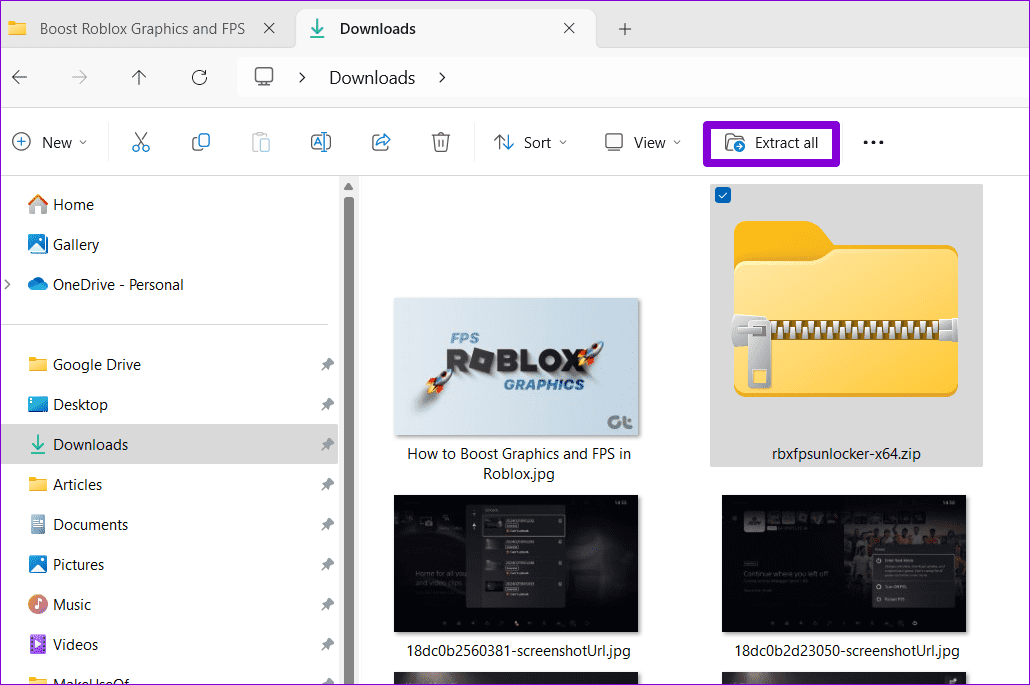This screenshot has width=1030, height=685.
Task: Select the Roblox graphics thumbnail image
Action: click(x=516, y=367)
